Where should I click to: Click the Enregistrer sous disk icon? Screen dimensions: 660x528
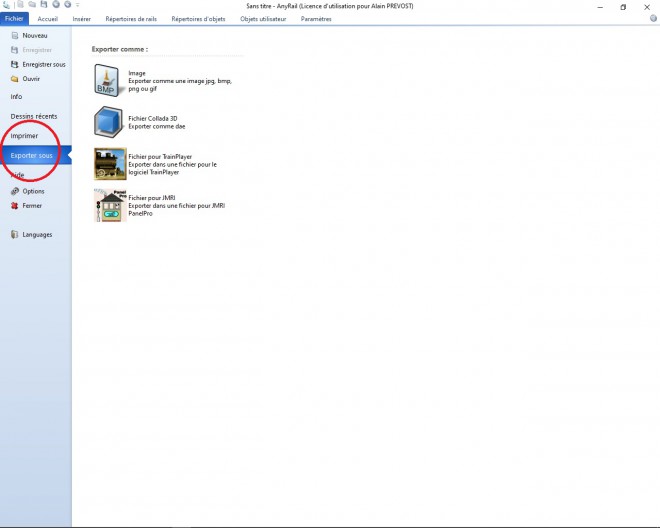click(x=15, y=64)
